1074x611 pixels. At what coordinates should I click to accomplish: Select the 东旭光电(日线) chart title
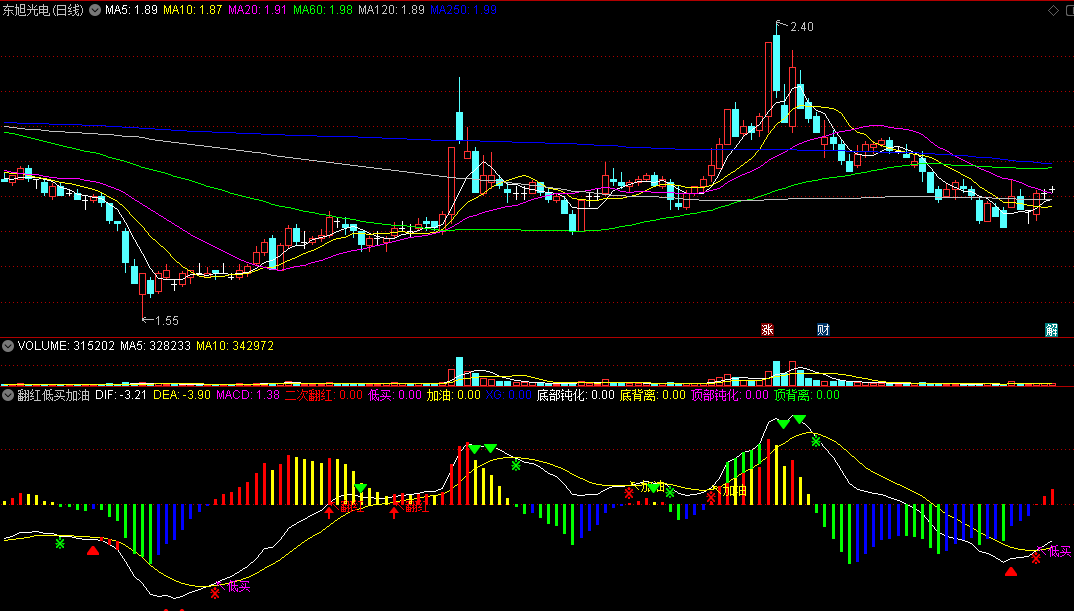43,10
